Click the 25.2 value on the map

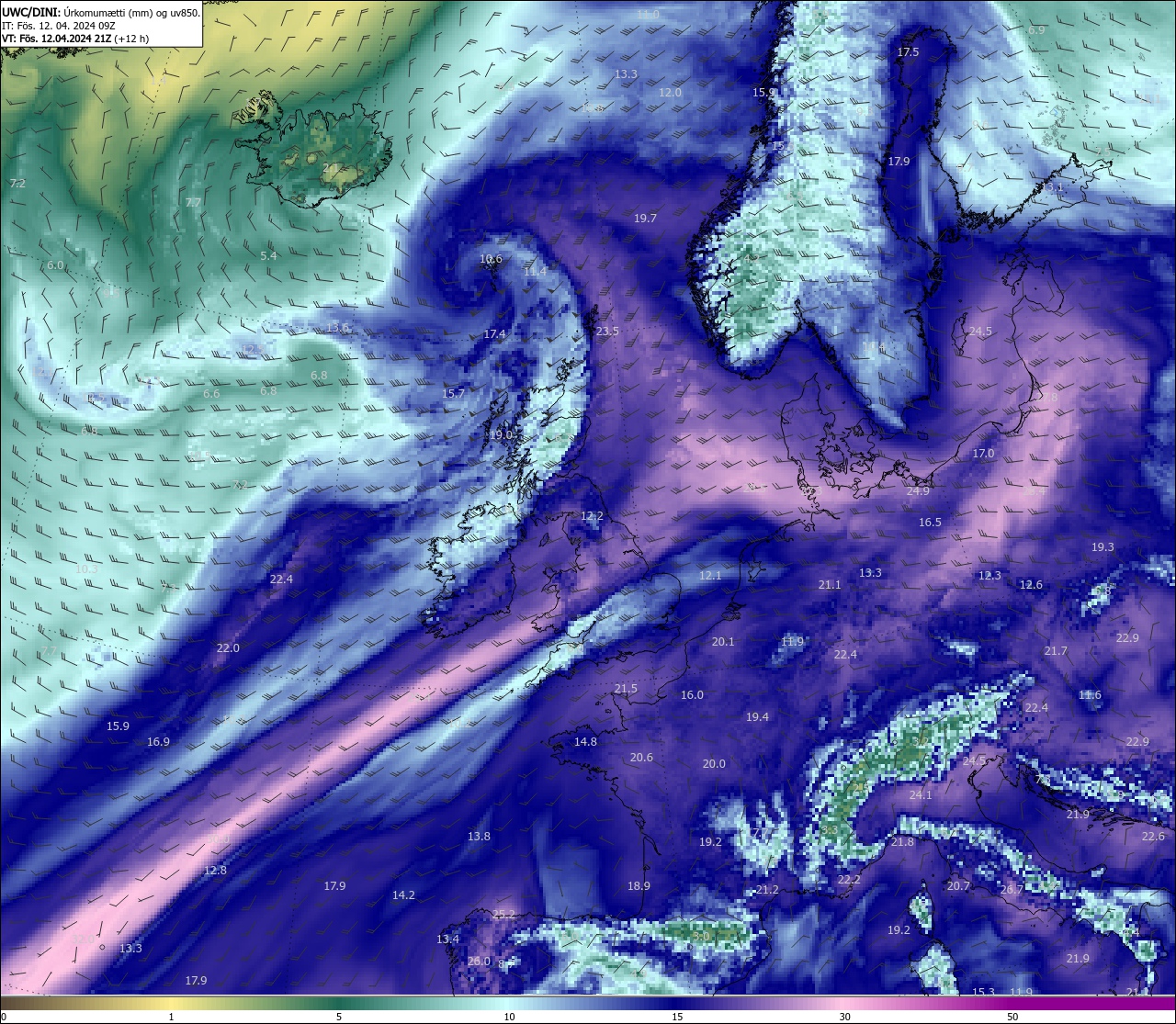[x=503, y=915]
